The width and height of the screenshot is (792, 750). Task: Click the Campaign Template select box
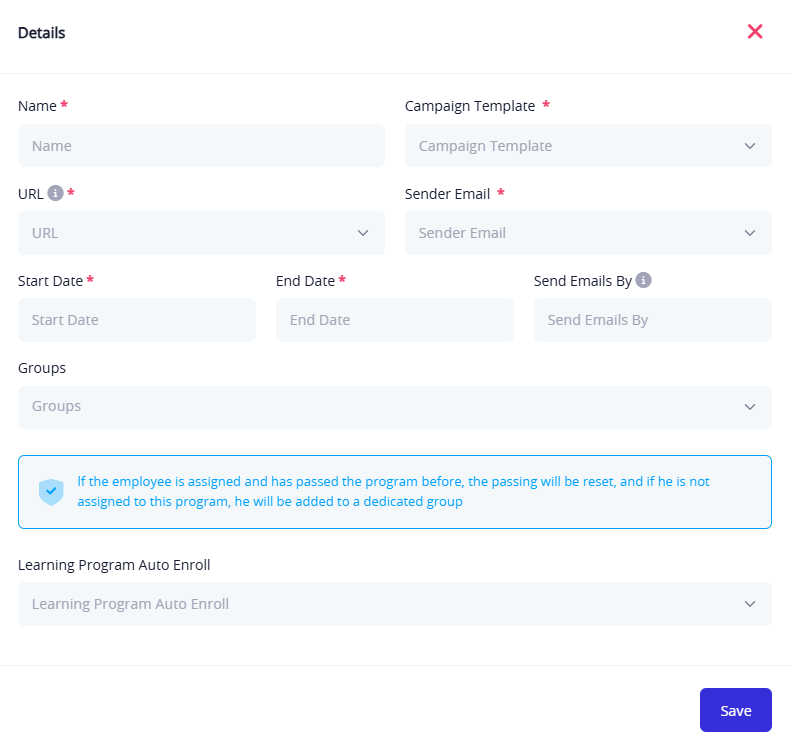(x=570, y=146)
